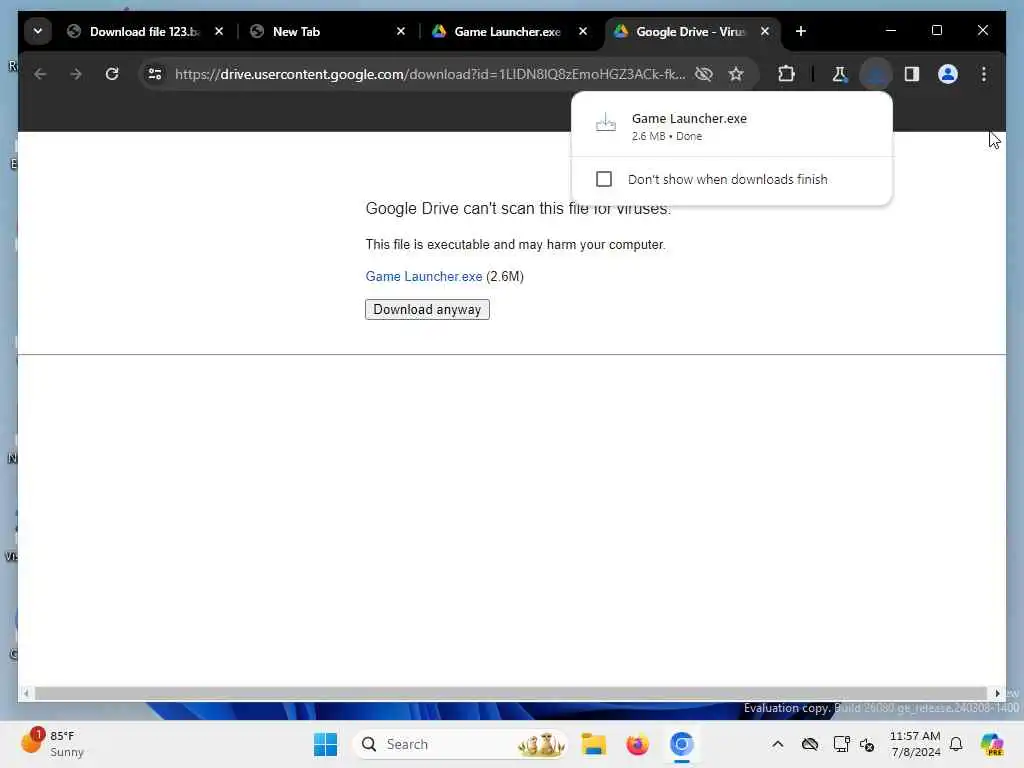Bookmark this page with the star
The image size is (1024, 768).
[736, 74]
